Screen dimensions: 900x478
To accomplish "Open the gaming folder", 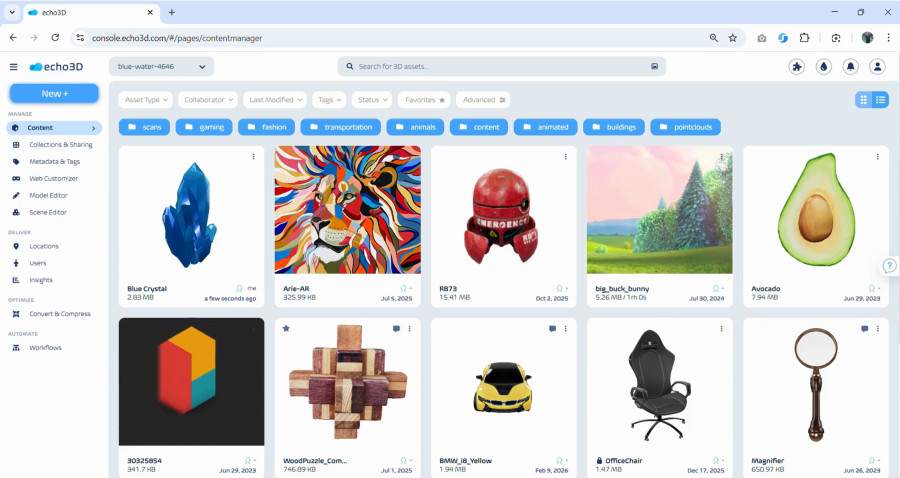I will point(204,127).
